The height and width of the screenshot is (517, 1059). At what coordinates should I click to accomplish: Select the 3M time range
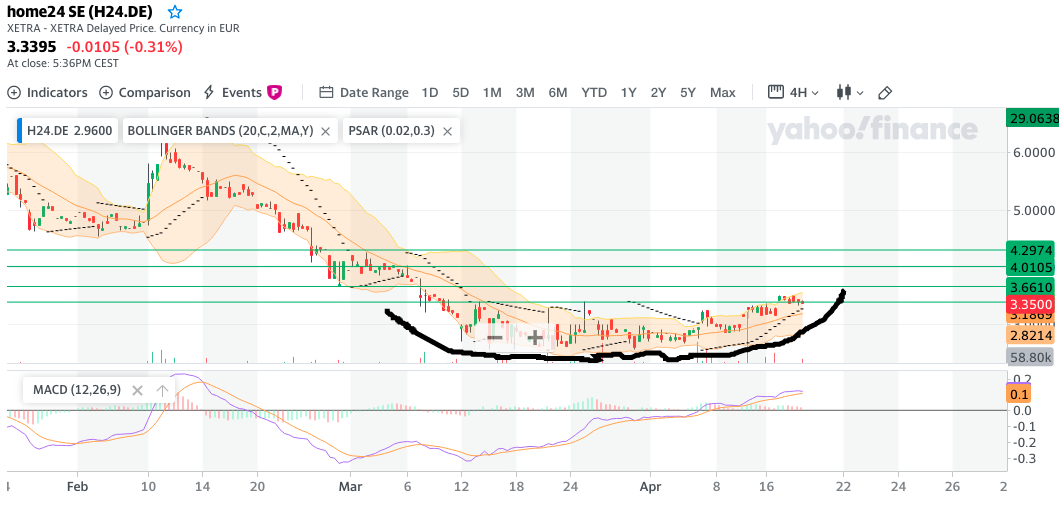(525, 93)
